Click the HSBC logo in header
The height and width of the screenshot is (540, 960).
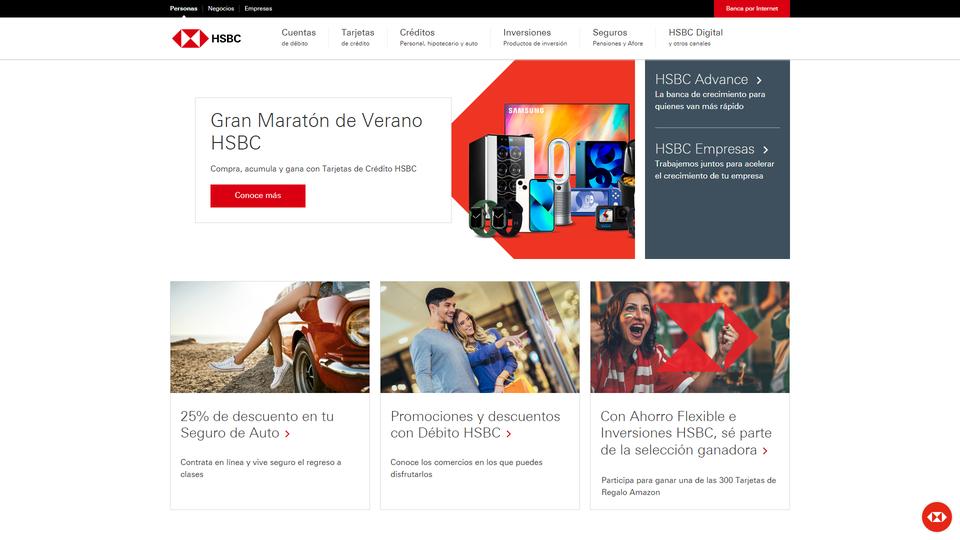pyautogui.click(x=206, y=39)
